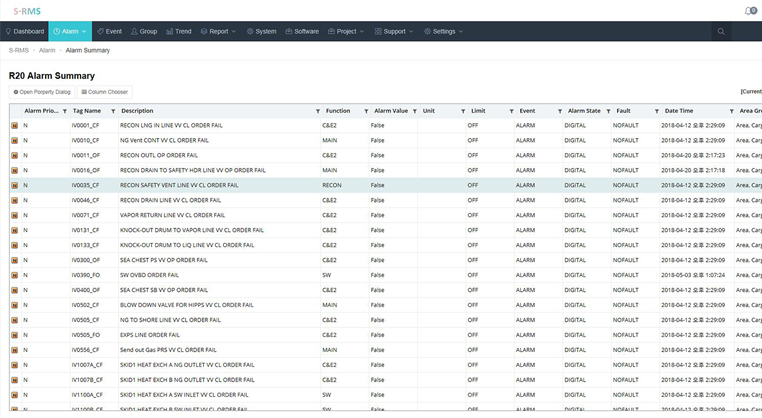Image resolution: width=762 pixels, height=418 pixels.
Task: Expand the Report dropdown menu
Action: click(219, 32)
